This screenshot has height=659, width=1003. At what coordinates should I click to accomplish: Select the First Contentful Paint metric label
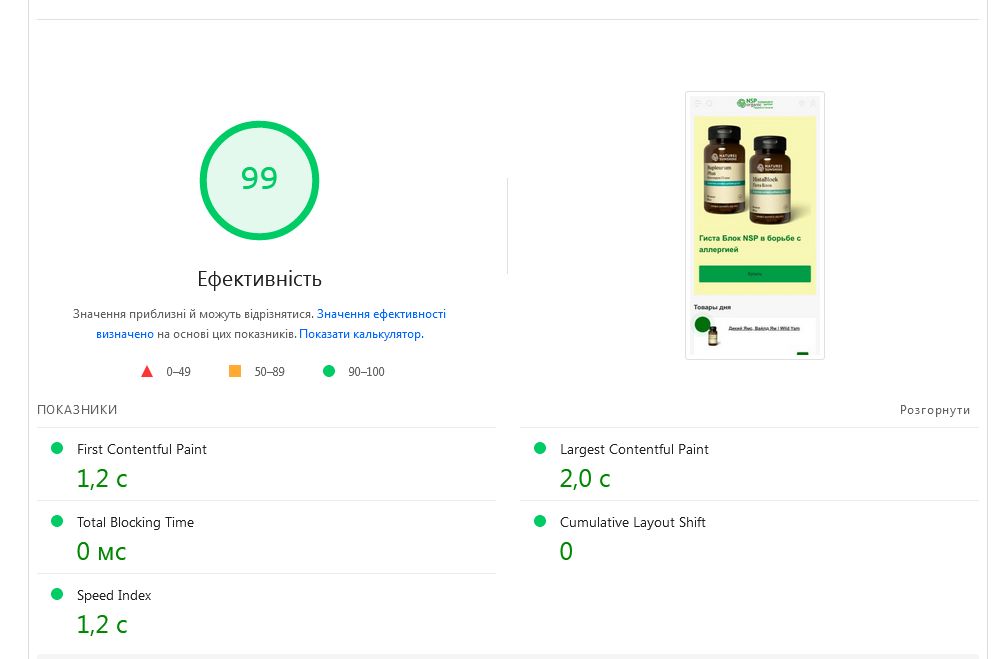point(142,449)
